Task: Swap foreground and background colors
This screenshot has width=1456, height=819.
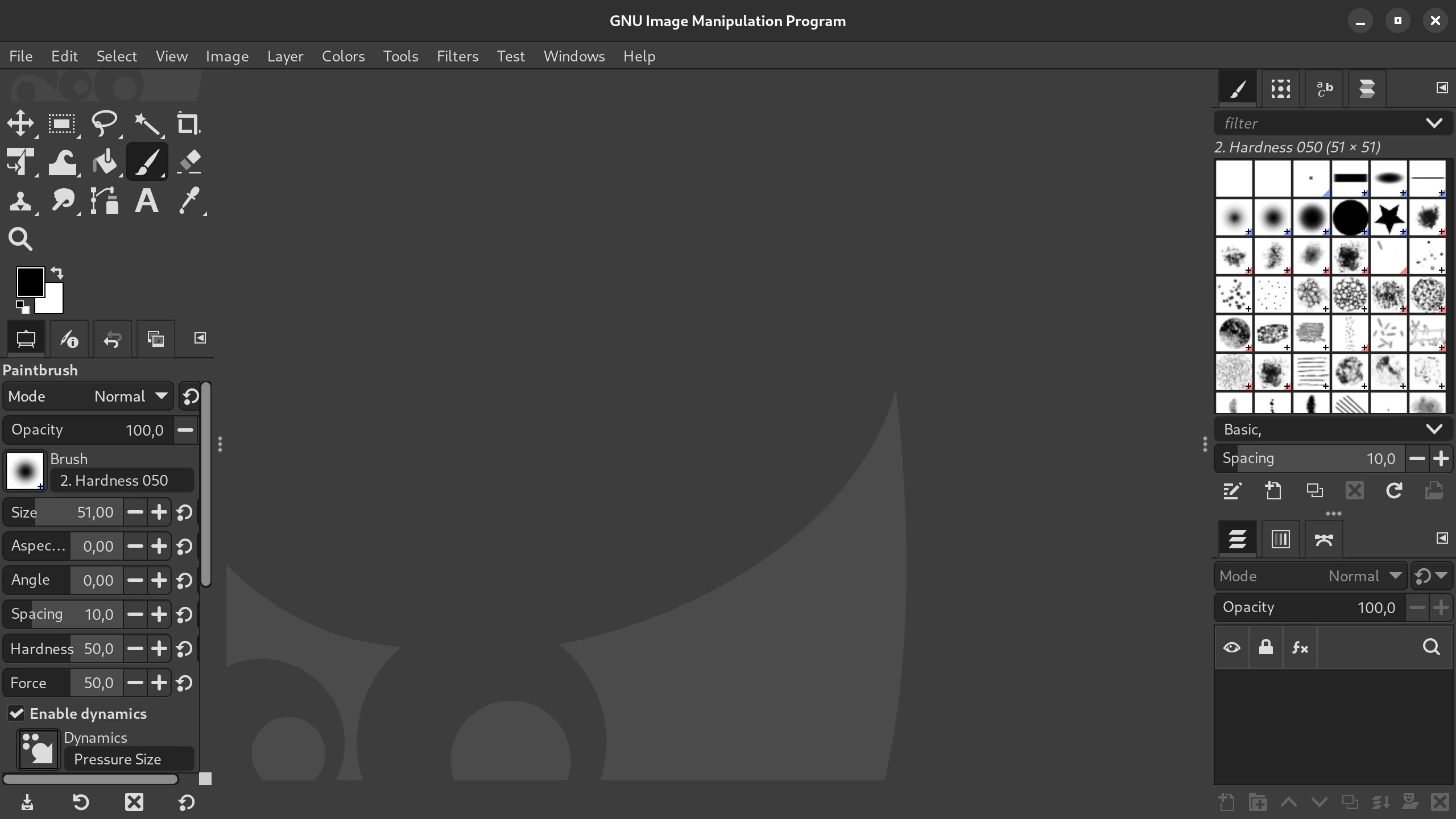Action: coord(57,272)
